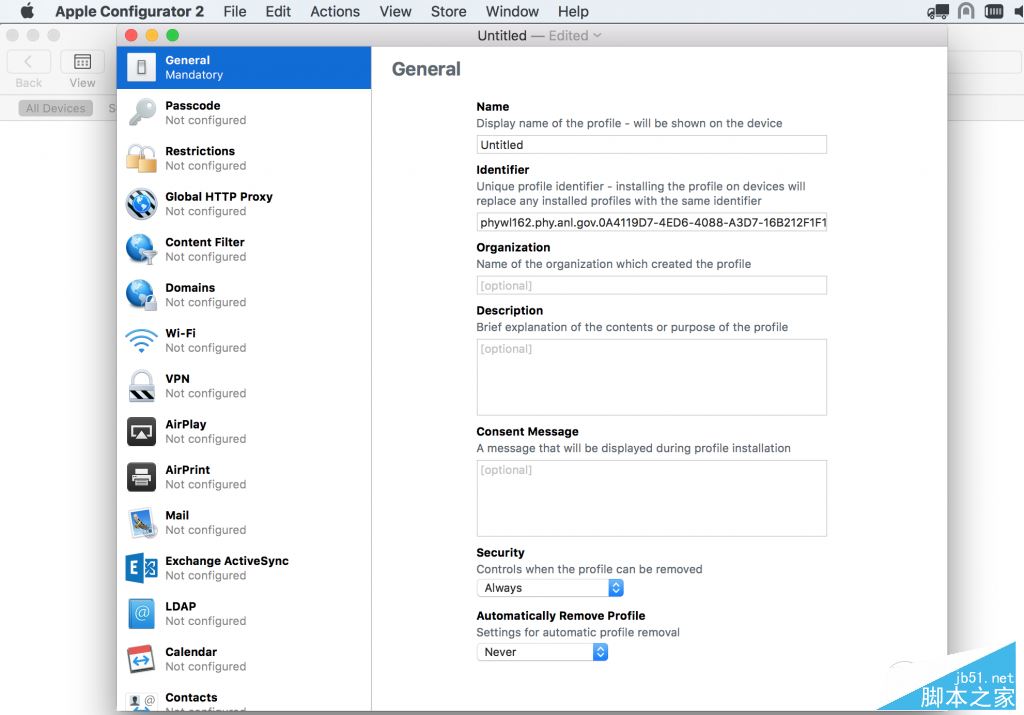Open the Edit menu
The height and width of the screenshot is (715, 1024).
pyautogui.click(x=278, y=11)
